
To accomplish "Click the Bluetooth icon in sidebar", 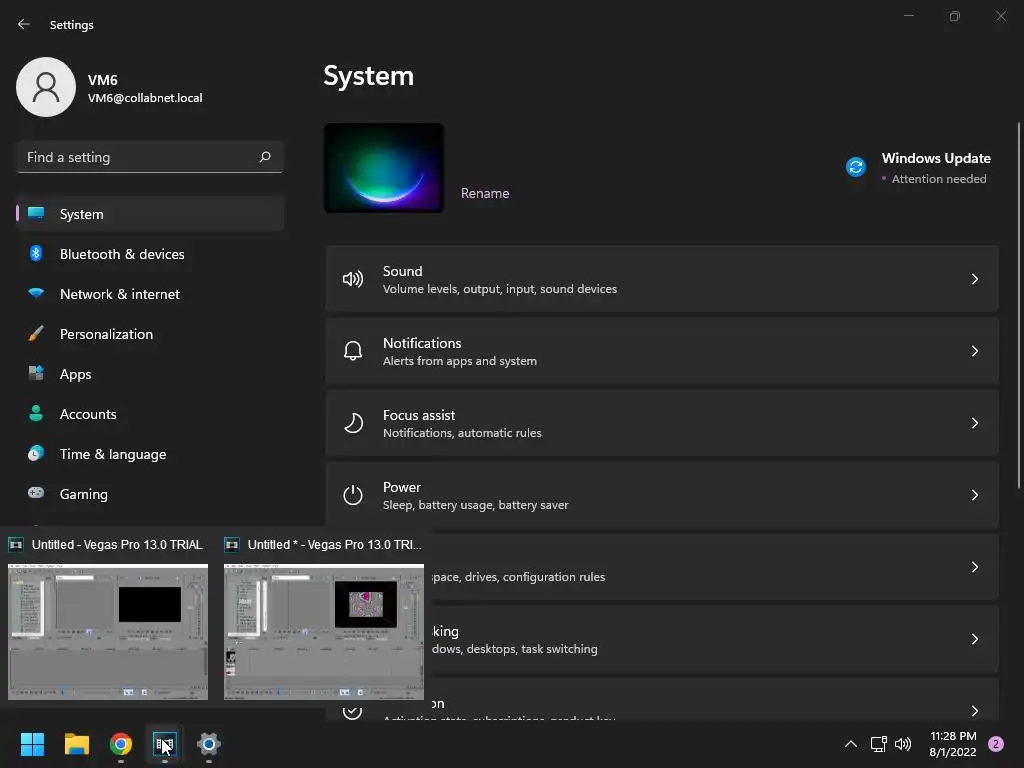I will (36, 253).
